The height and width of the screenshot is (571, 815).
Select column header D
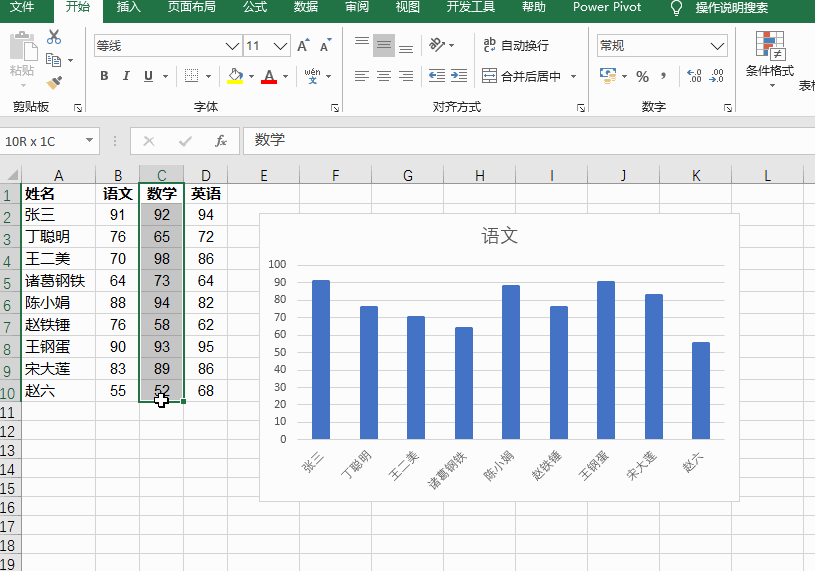coord(206,175)
